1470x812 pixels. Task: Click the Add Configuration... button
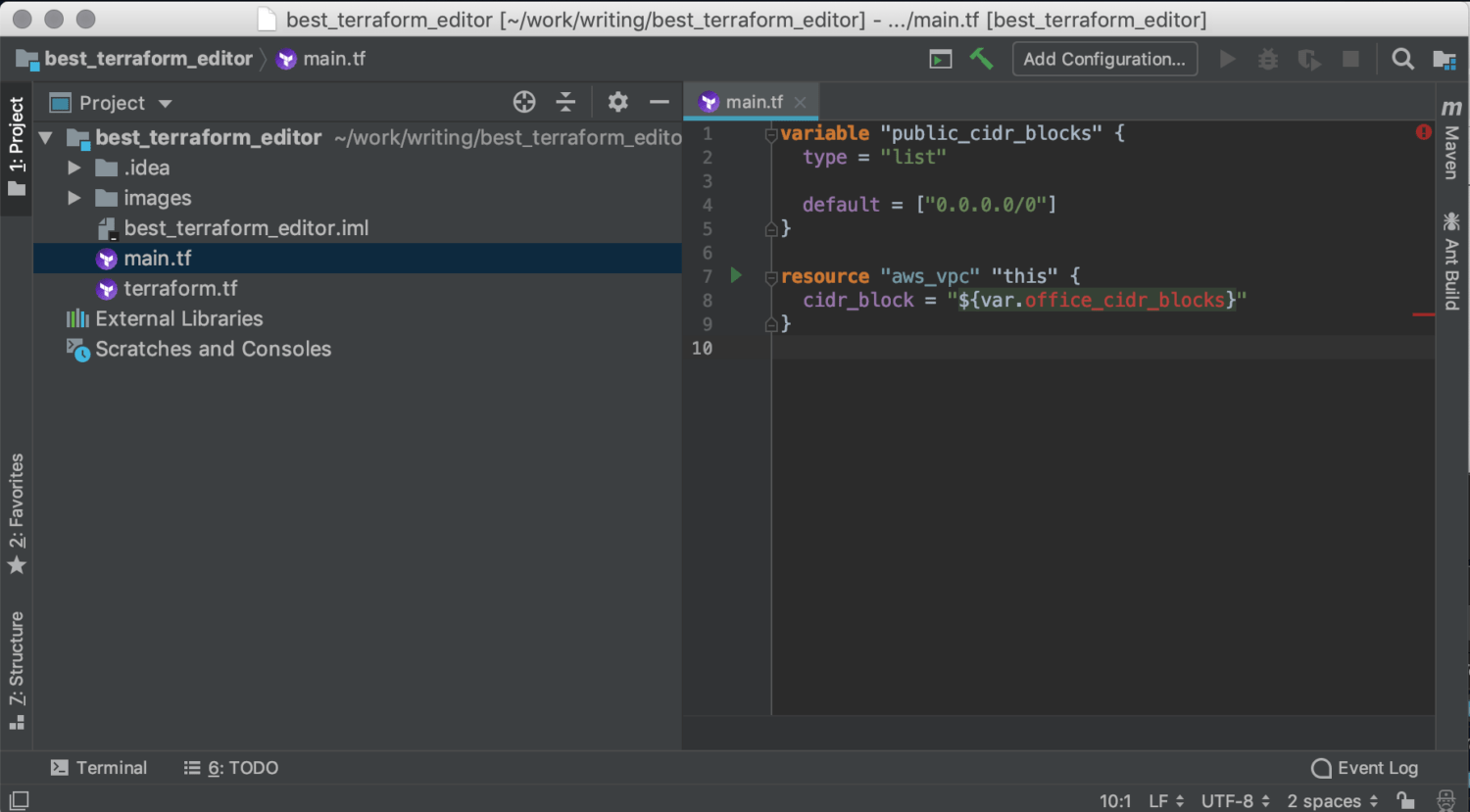tap(1104, 59)
